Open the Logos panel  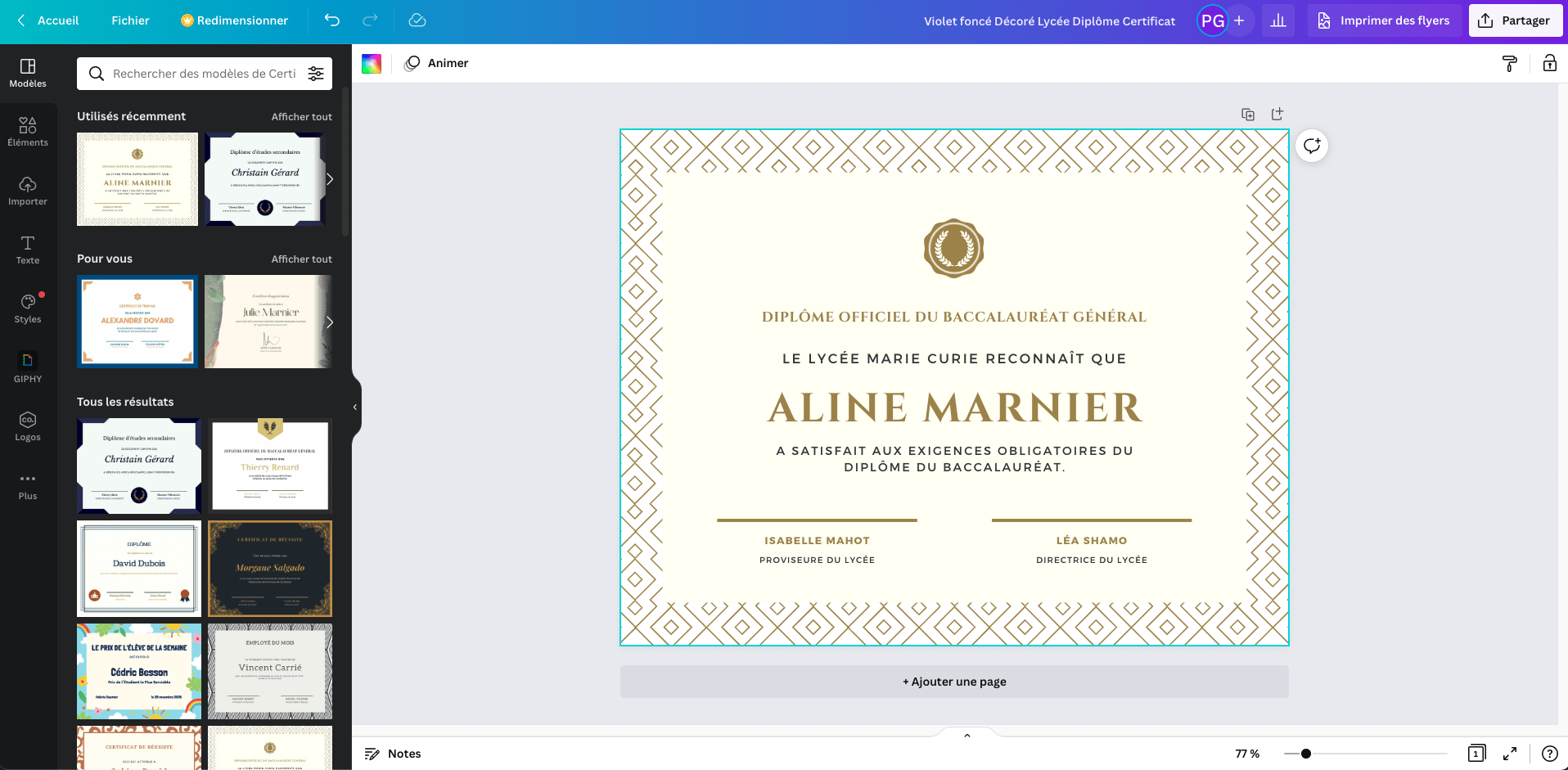(27, 424)
